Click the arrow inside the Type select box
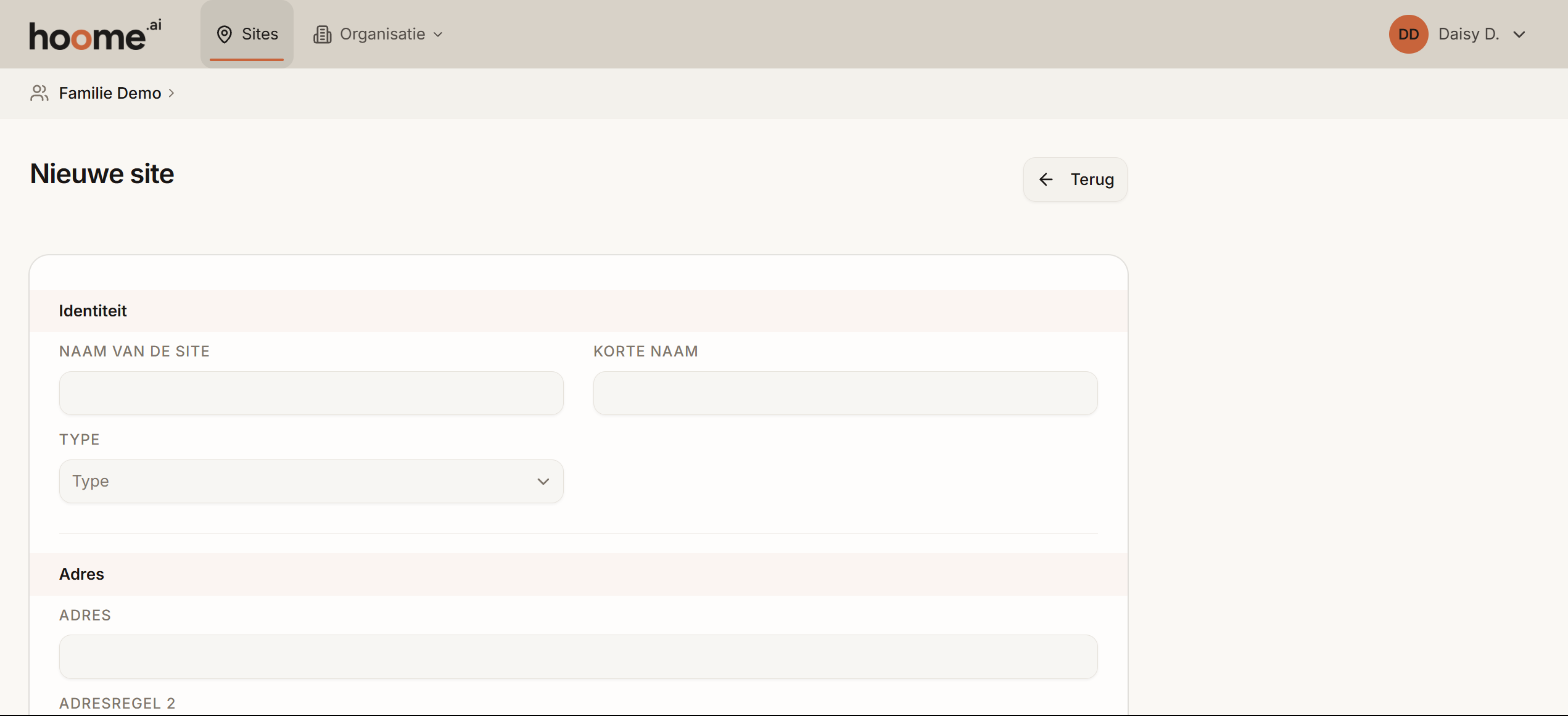 pos(543,481)
